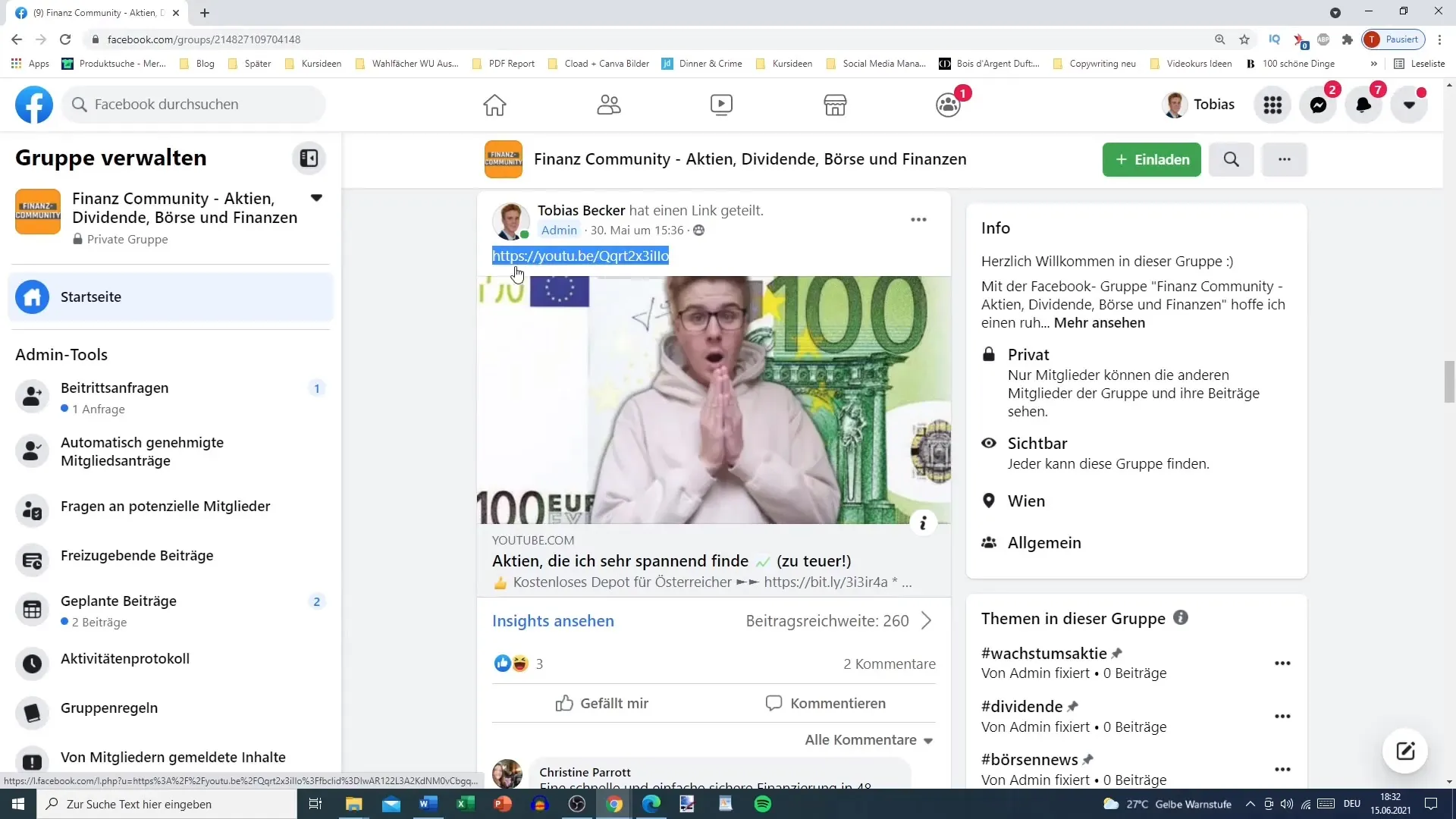Click the link preview info icon
1456x819 pixels.
[923, 523]
